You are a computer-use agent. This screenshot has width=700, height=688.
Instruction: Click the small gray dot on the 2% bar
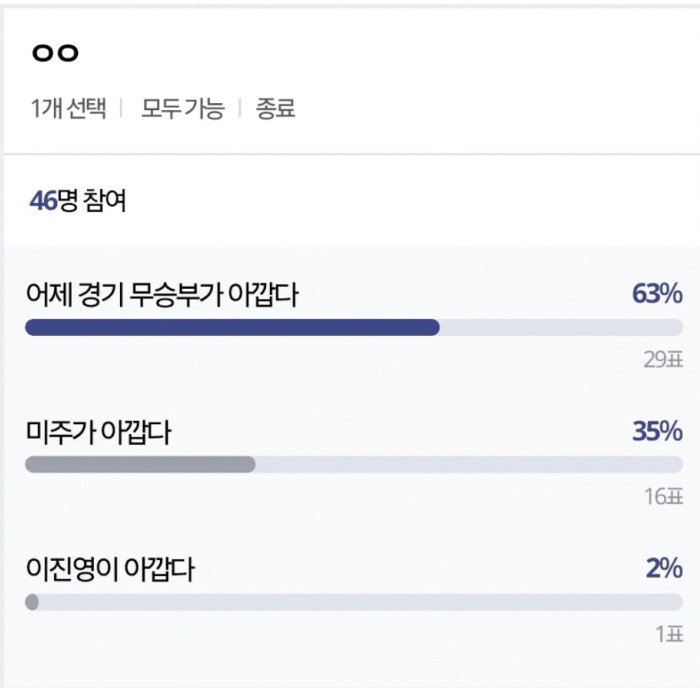32,602
